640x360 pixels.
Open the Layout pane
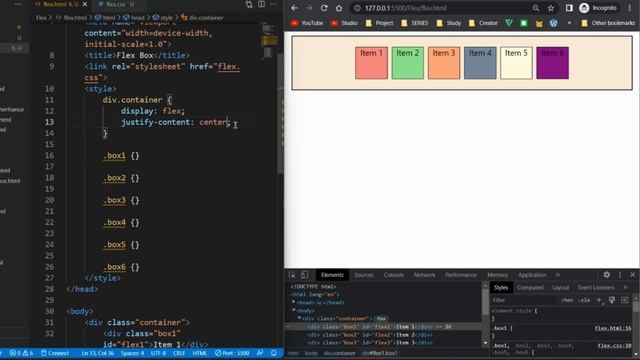click(560, 288)
